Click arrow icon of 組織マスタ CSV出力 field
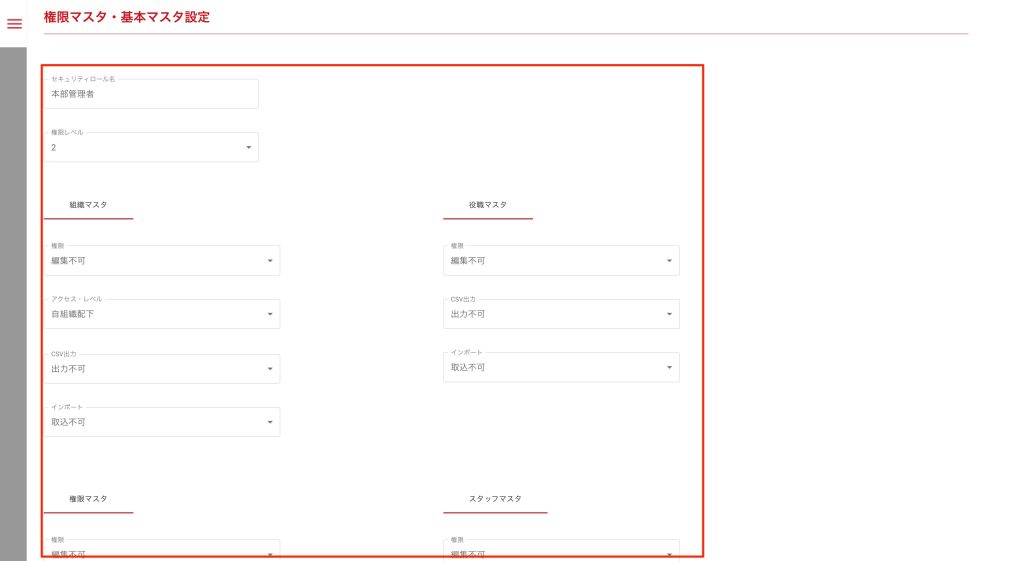The width and height of the screenshot is (1024, 561). point(270,369)
